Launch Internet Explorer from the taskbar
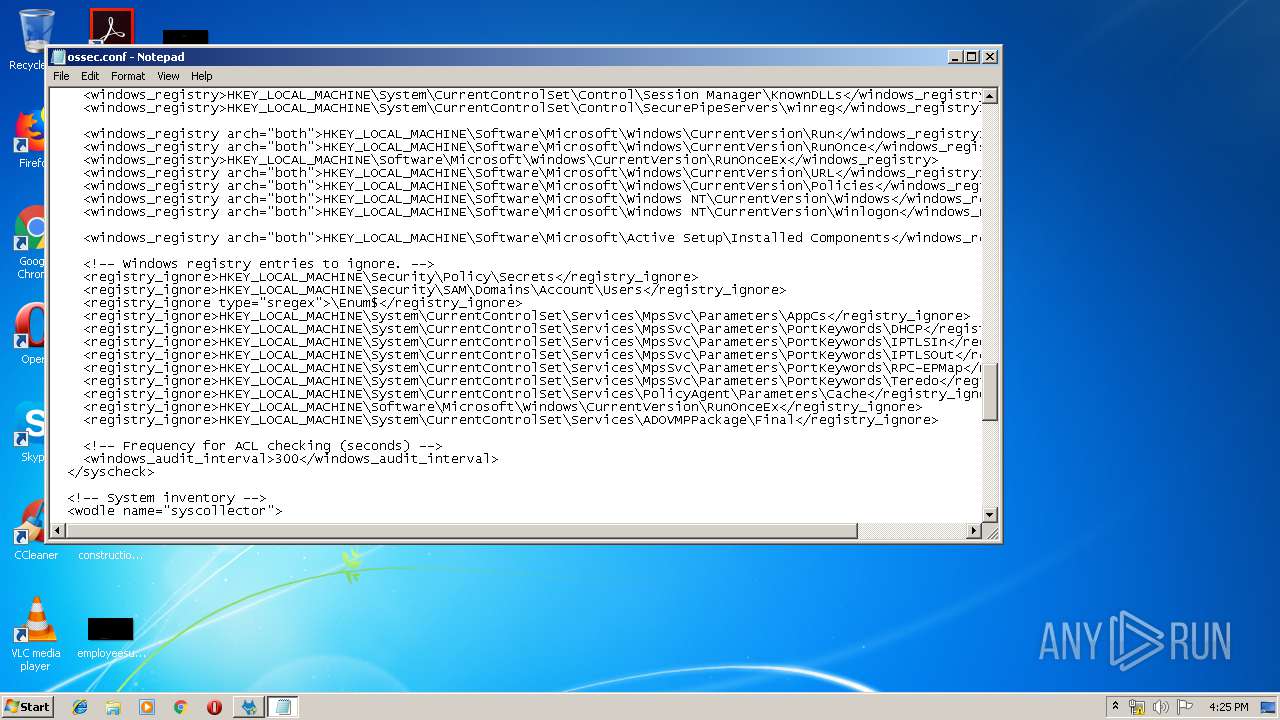1280x720 pixels. tap(80, 707)
